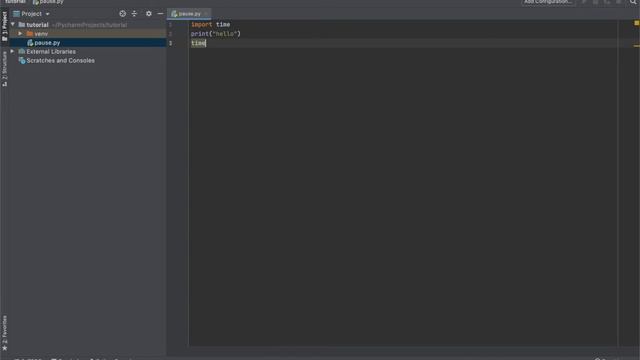
Task: Click the Add Configuration button
Action: point(548,2)
